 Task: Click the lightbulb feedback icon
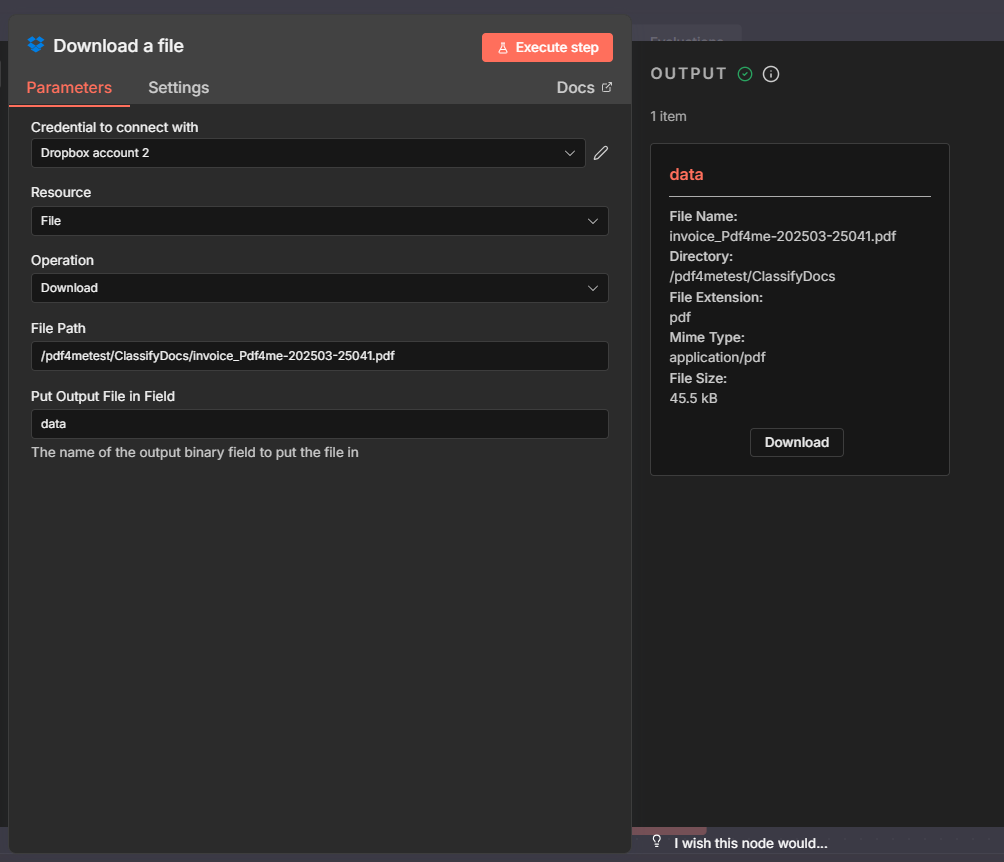pyautogui.click(x=657, y=841)
